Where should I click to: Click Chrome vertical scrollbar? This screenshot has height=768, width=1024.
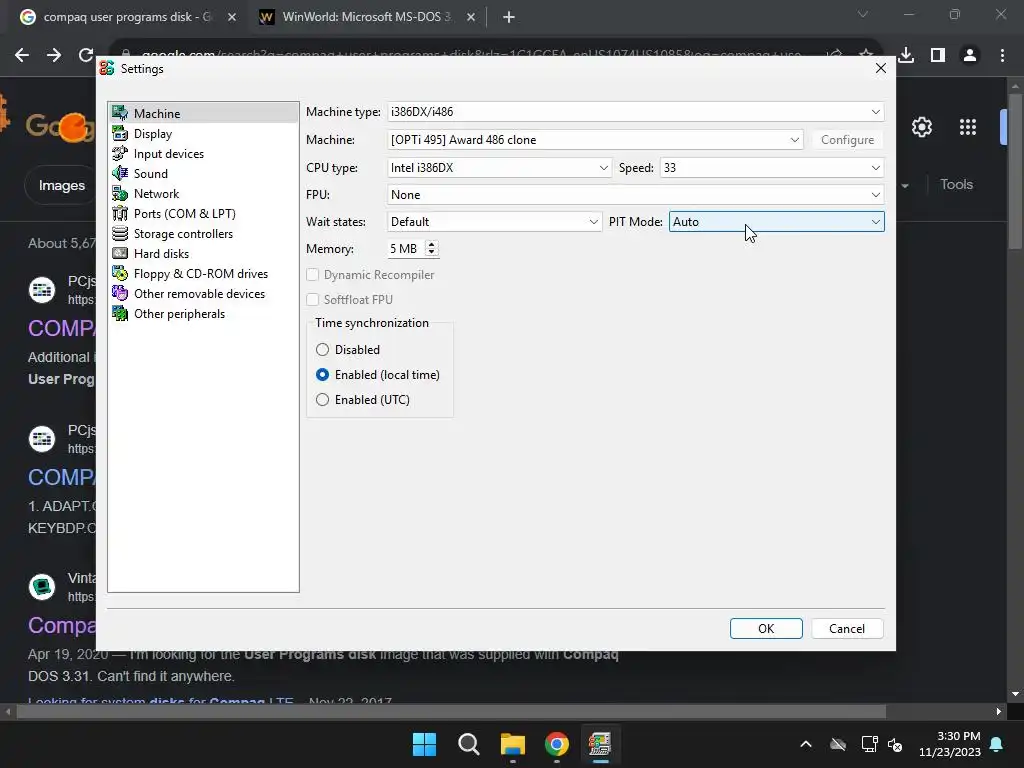click(1014, 170)
